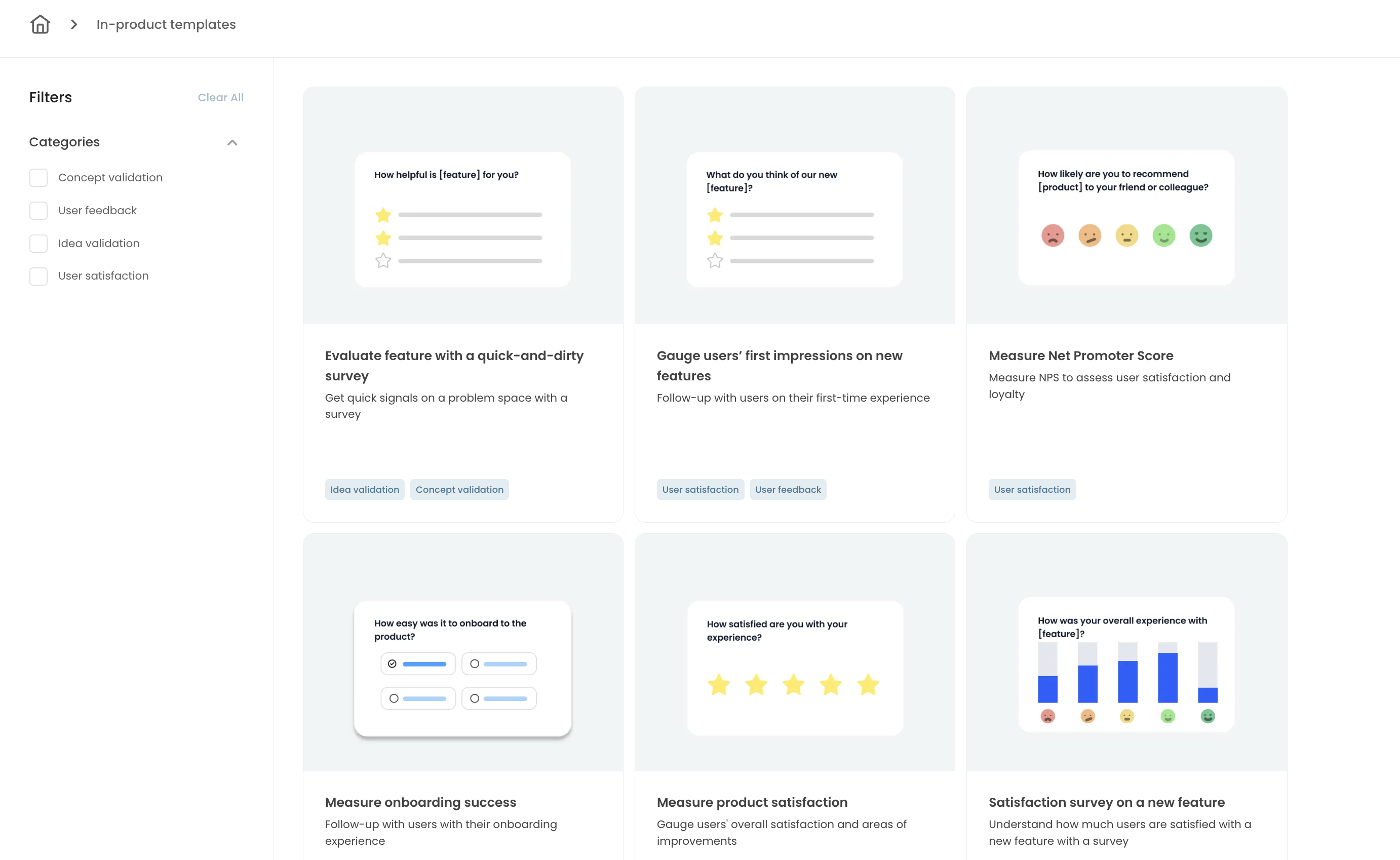Open 'What do you think of our new feature' preview
The width and height of the screenshot is (1400, 860).
794,219
